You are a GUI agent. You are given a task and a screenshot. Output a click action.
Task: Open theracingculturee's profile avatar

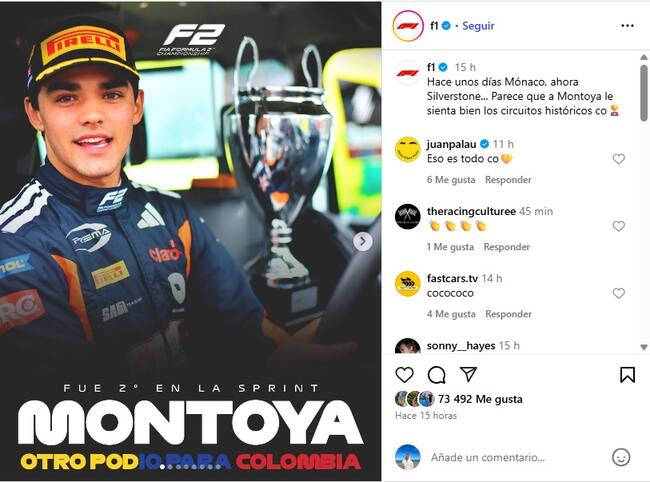[407, 217]
